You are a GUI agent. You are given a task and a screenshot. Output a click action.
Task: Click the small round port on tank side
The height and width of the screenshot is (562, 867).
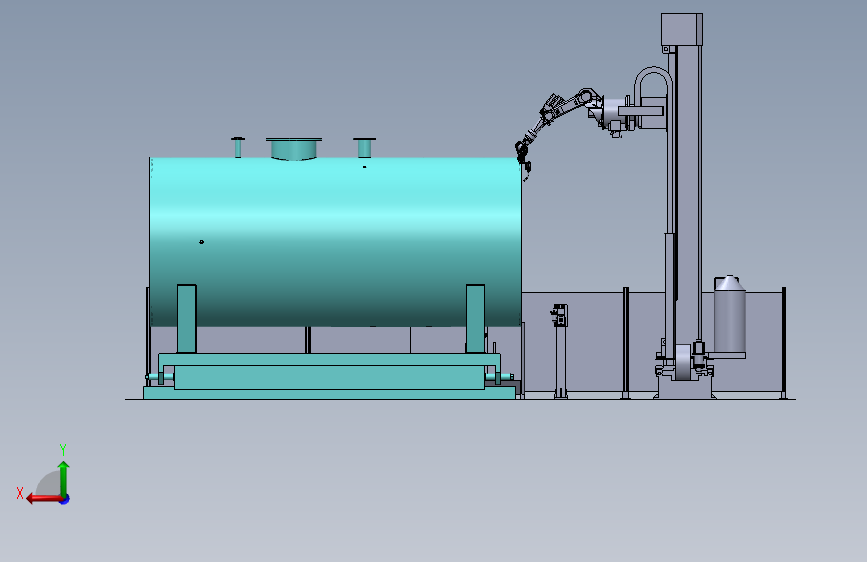coord(201,242)
